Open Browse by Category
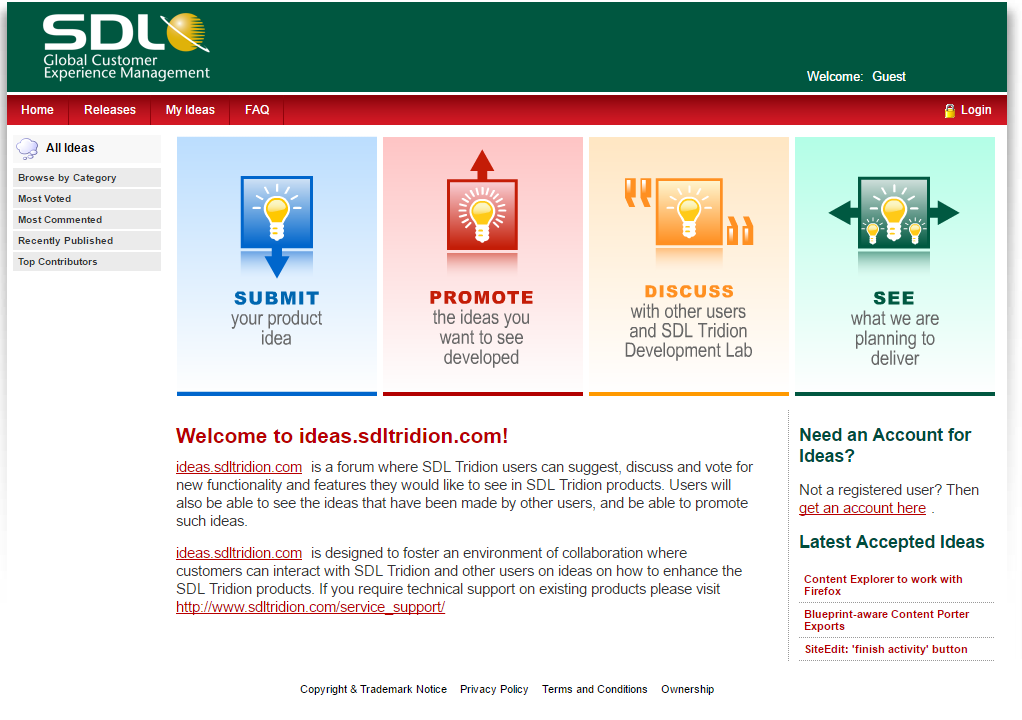1022x720 pixels. [x=87, y=178]
